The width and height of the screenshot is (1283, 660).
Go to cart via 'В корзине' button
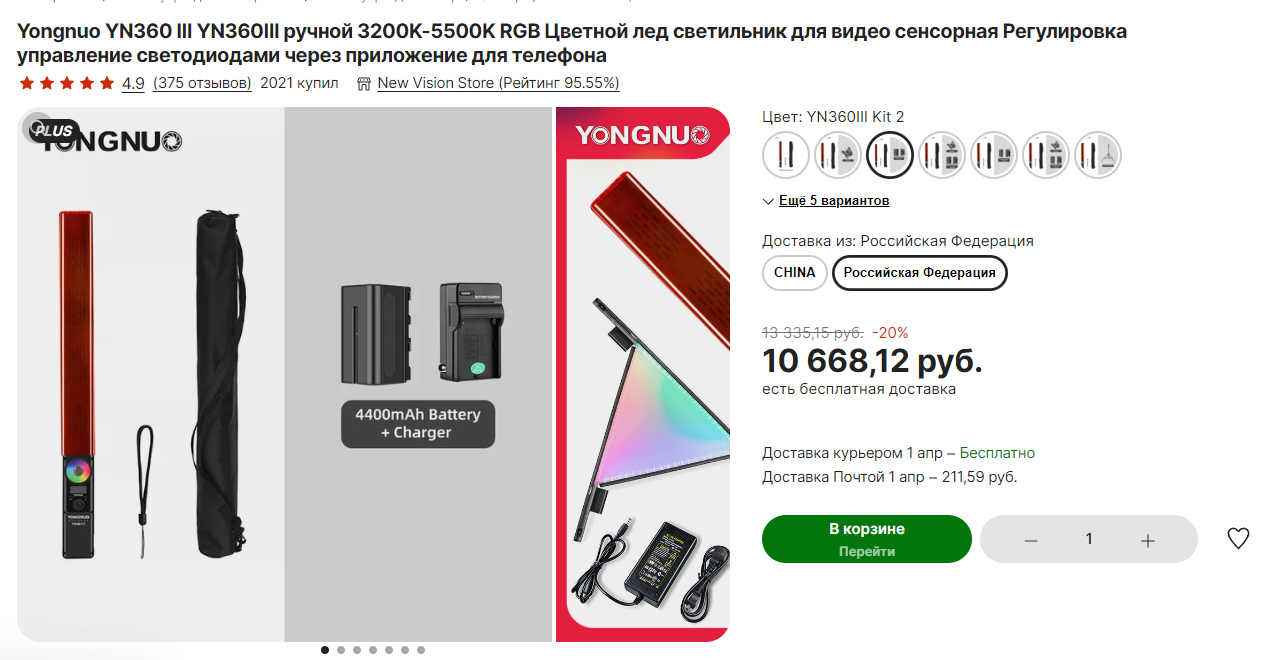(x=867, y=539)
